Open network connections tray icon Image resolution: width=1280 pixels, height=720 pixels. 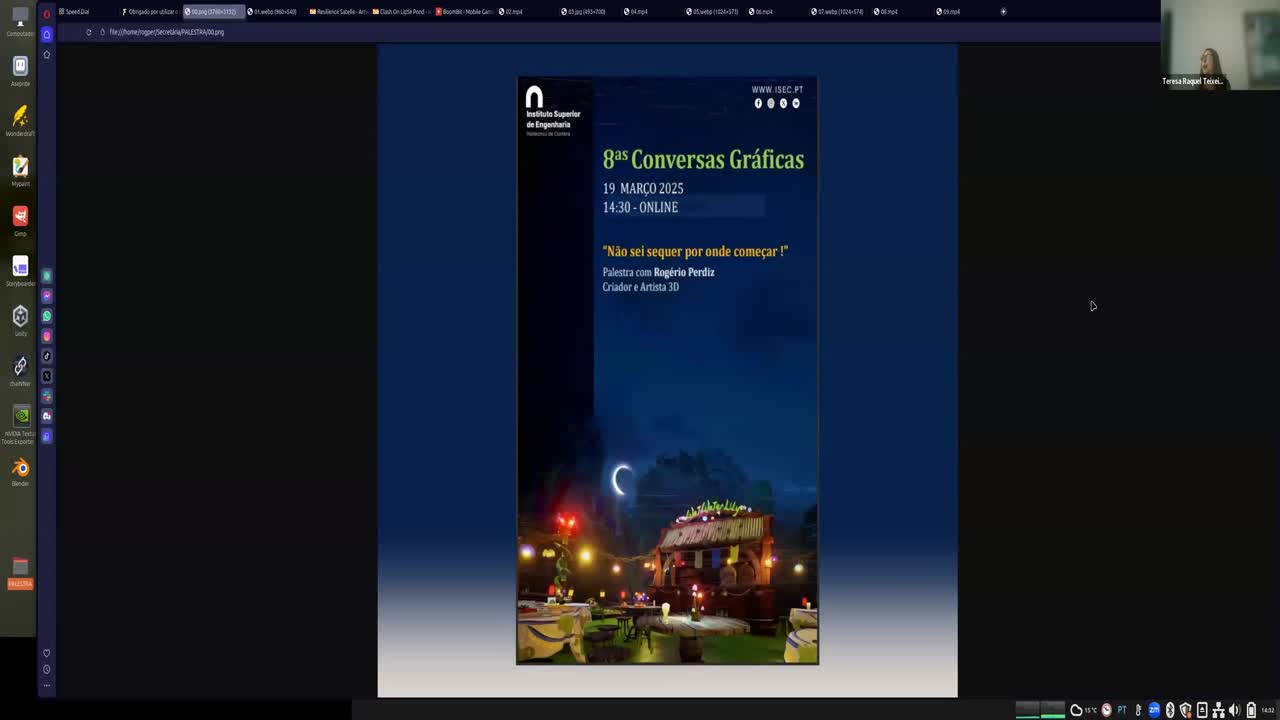click(x=1218, y=710)
